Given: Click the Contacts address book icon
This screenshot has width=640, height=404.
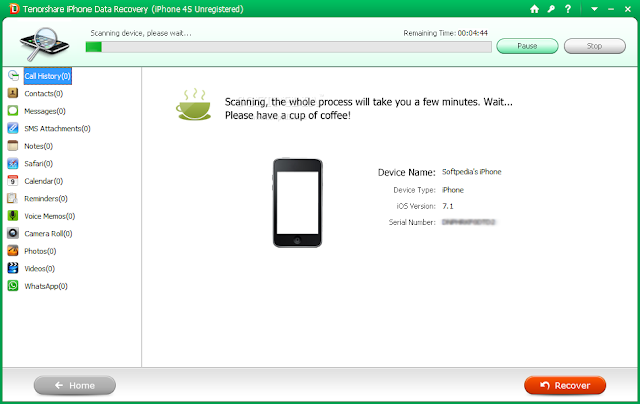Looking at the screenshot, I should point(13,93).
